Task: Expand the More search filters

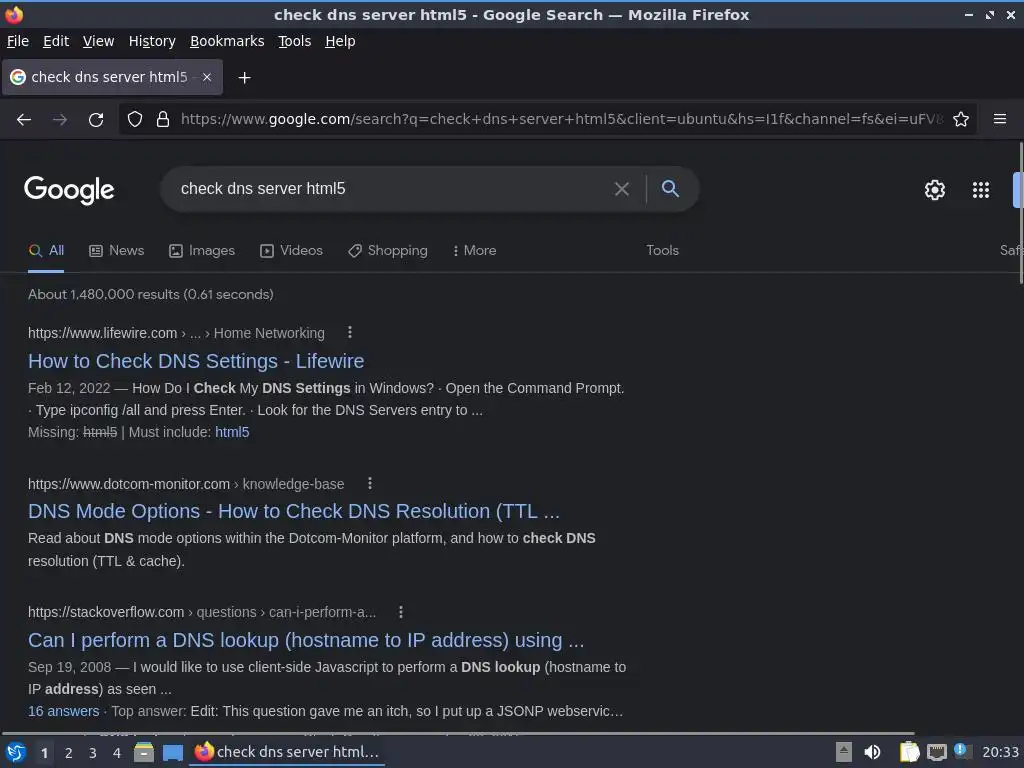Action: coord(475,251)
